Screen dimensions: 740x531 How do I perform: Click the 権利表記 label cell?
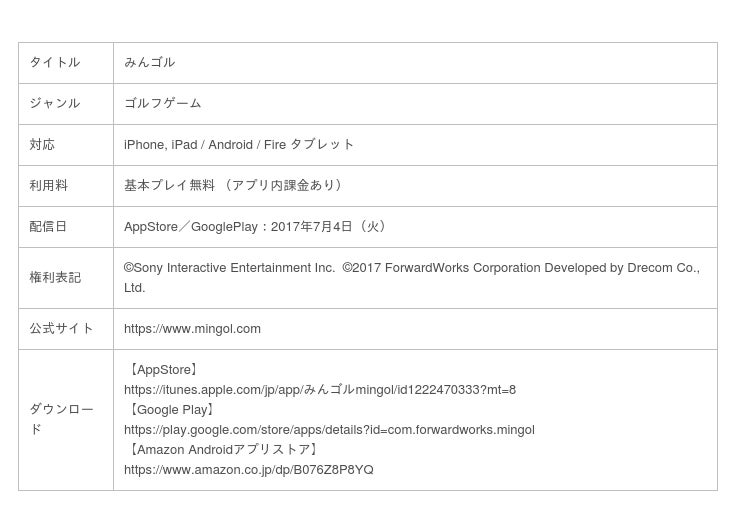[55, 278]
